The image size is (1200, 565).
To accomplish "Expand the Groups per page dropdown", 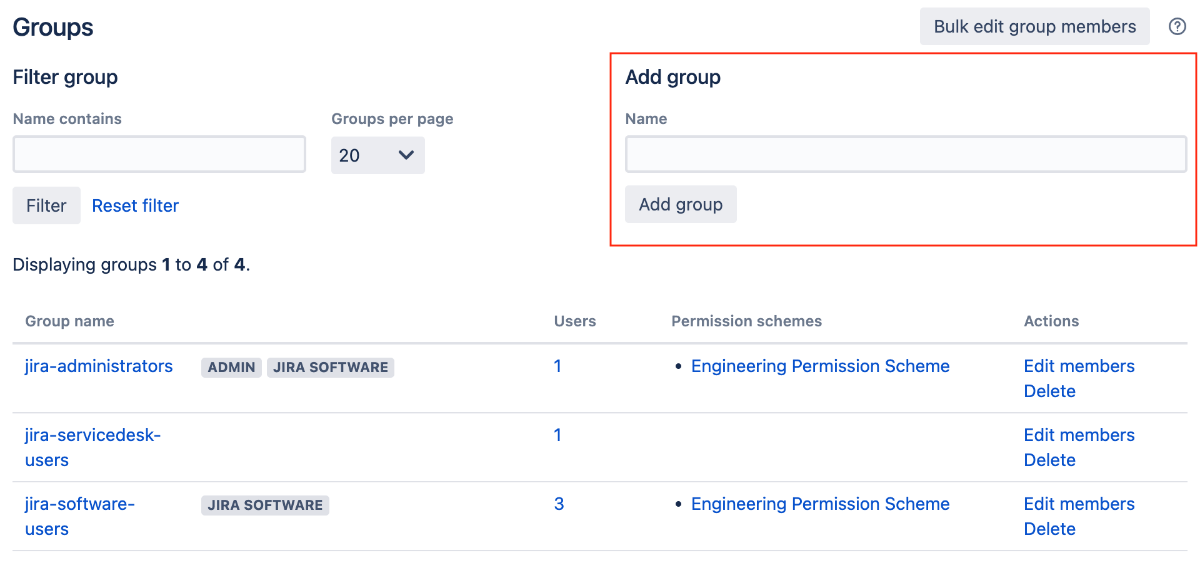I will point(378,155).
